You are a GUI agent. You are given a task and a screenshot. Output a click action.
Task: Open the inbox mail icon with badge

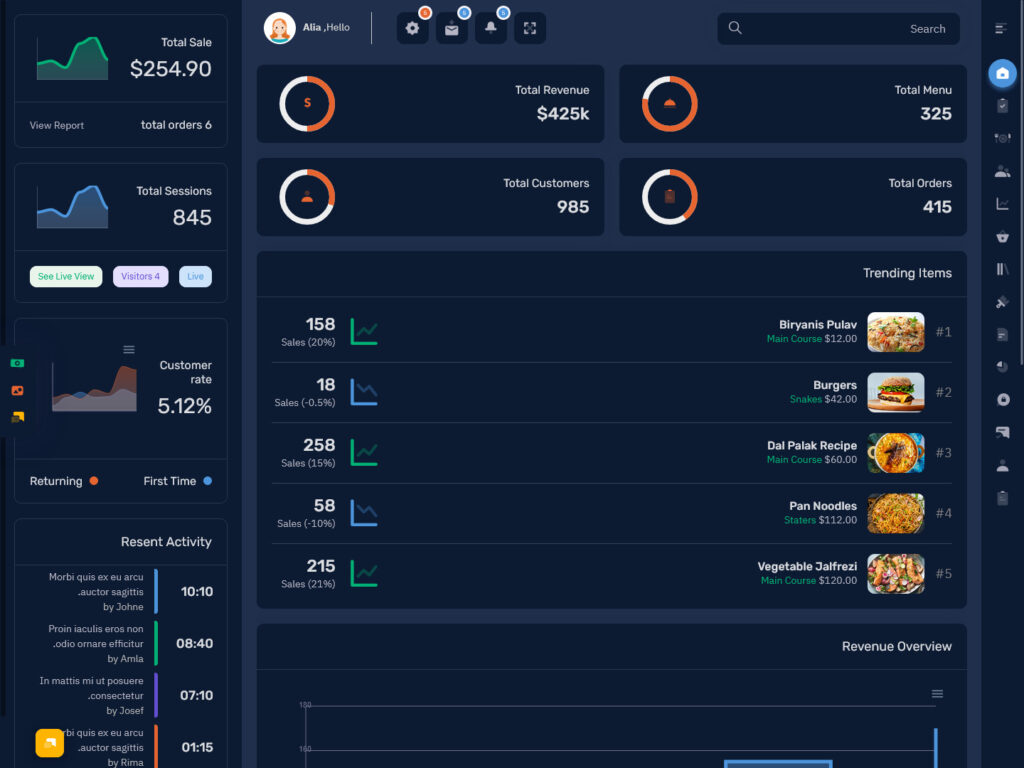[451, 28]
